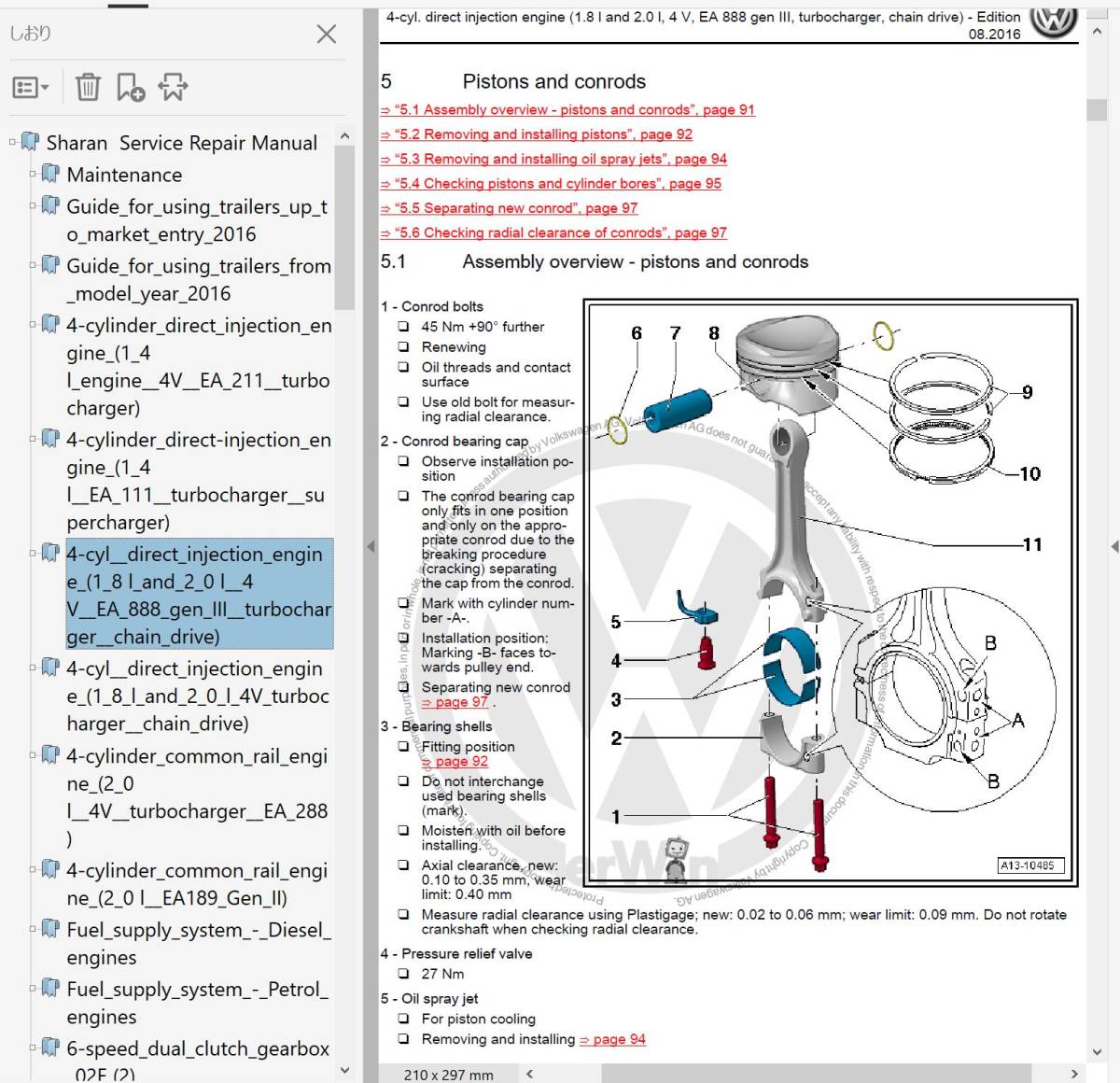1120x1083 pixels.
Task: Collapse left navigation pane arrow
Action: [370, 546]
